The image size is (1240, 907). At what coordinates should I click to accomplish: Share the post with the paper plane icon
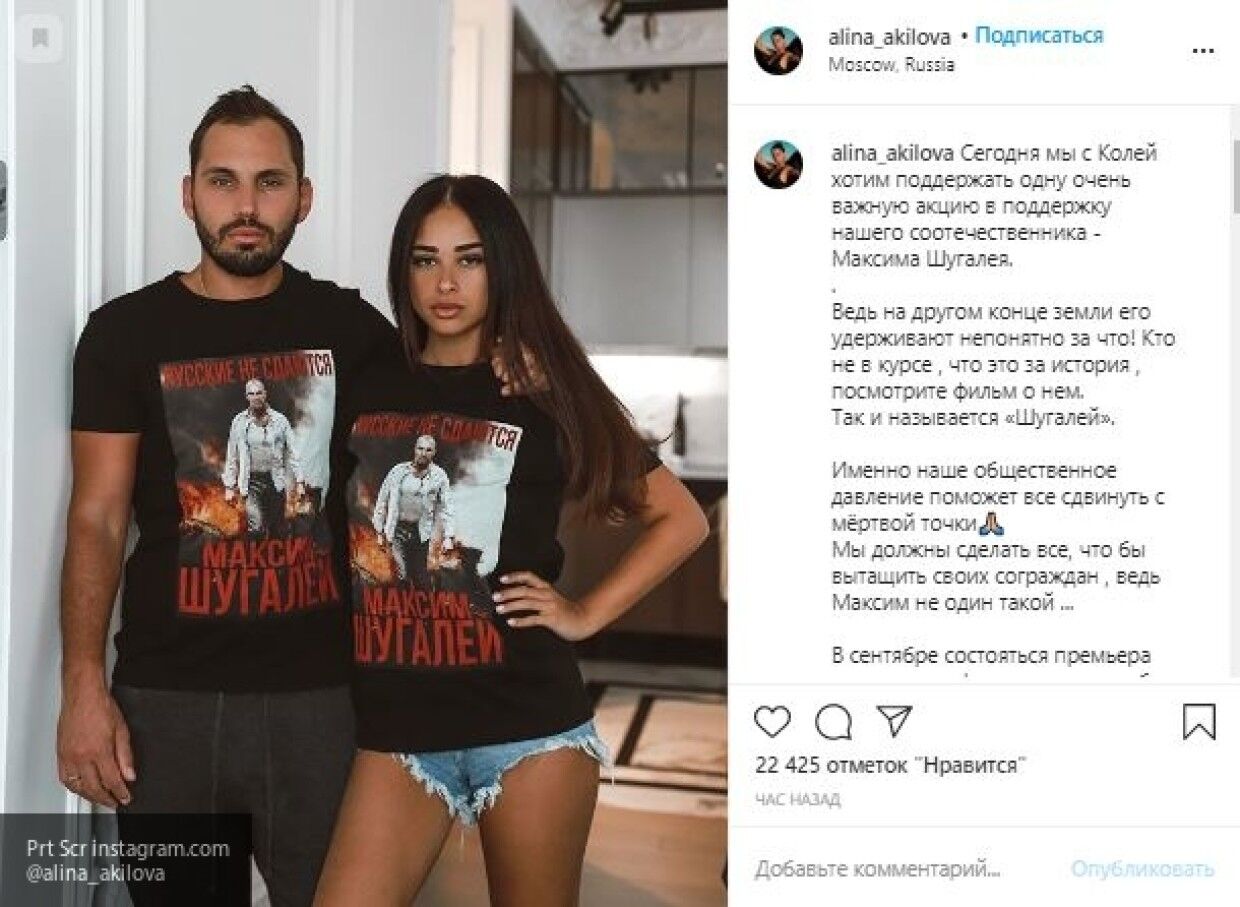894,721
